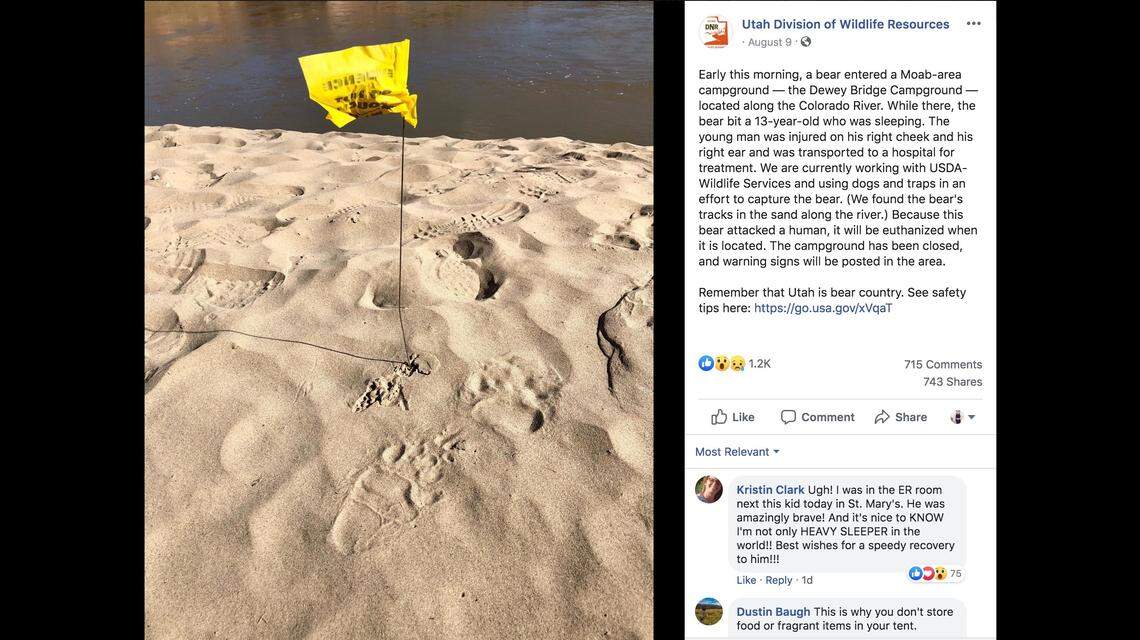Viewport: 1140px width, 640px height.
Task: Click the Utah DNR page profile logo
Action: pos(715,32)
